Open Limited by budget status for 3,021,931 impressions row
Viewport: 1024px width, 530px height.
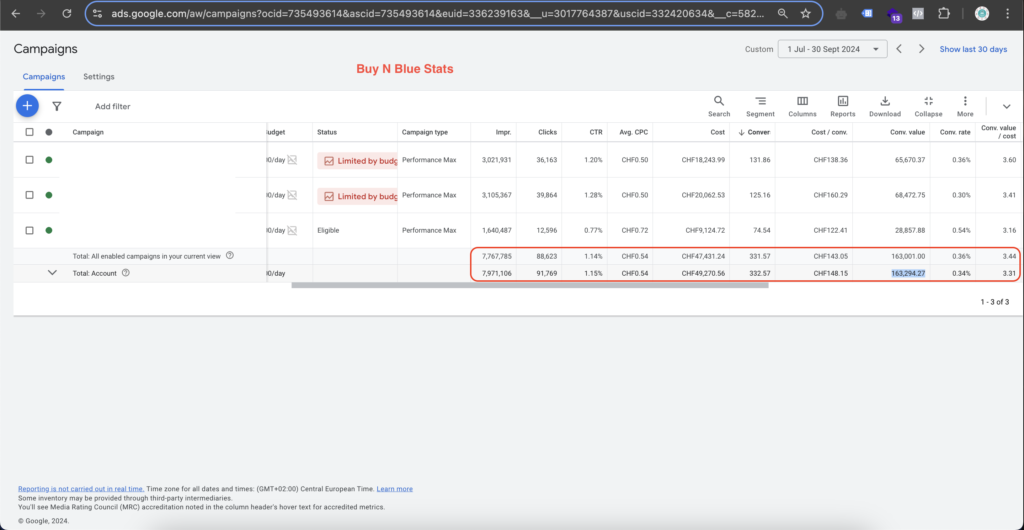click(x=357, y=160)
